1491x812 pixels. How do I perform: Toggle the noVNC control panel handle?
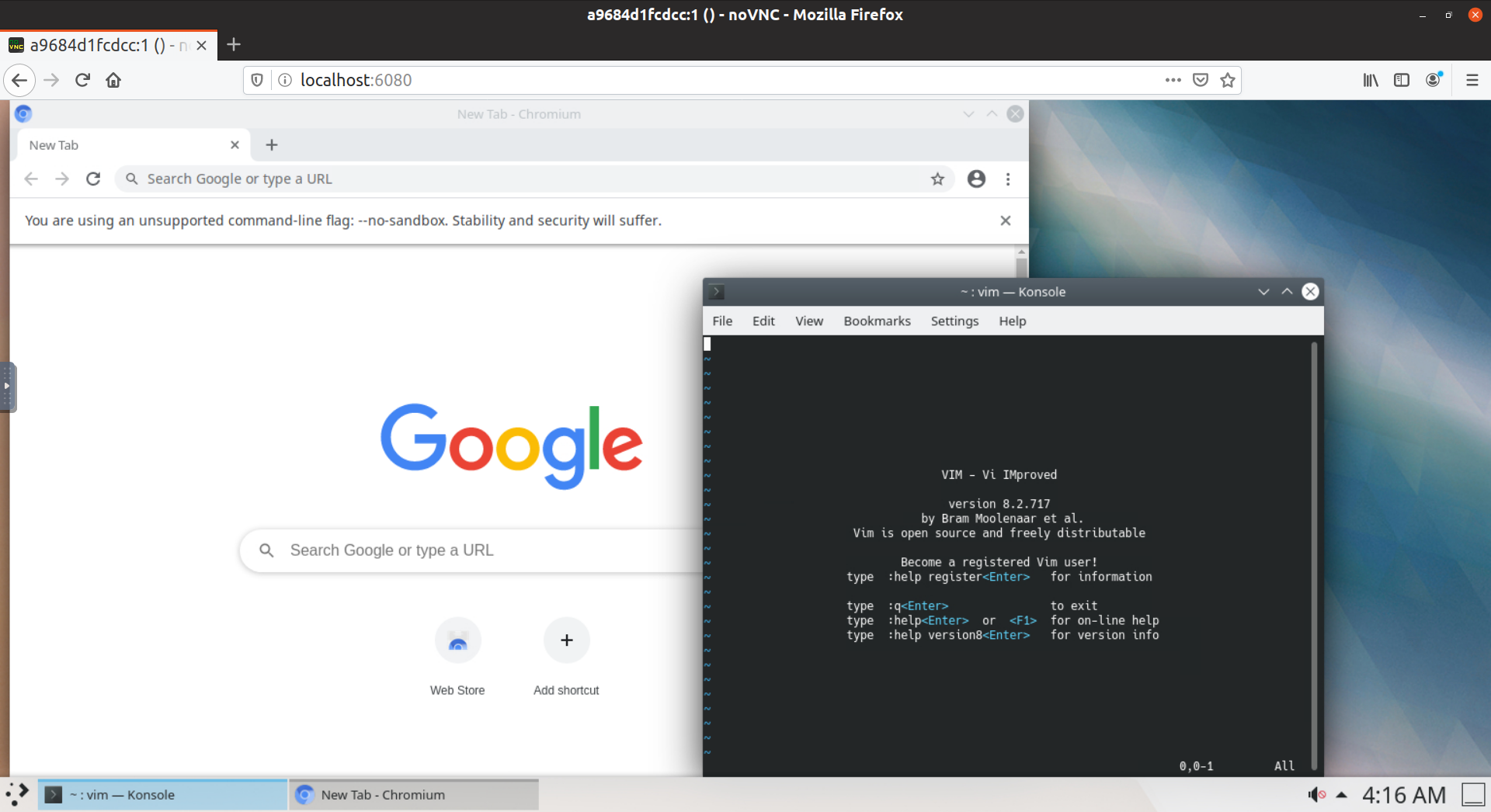[x=7, y=387]
